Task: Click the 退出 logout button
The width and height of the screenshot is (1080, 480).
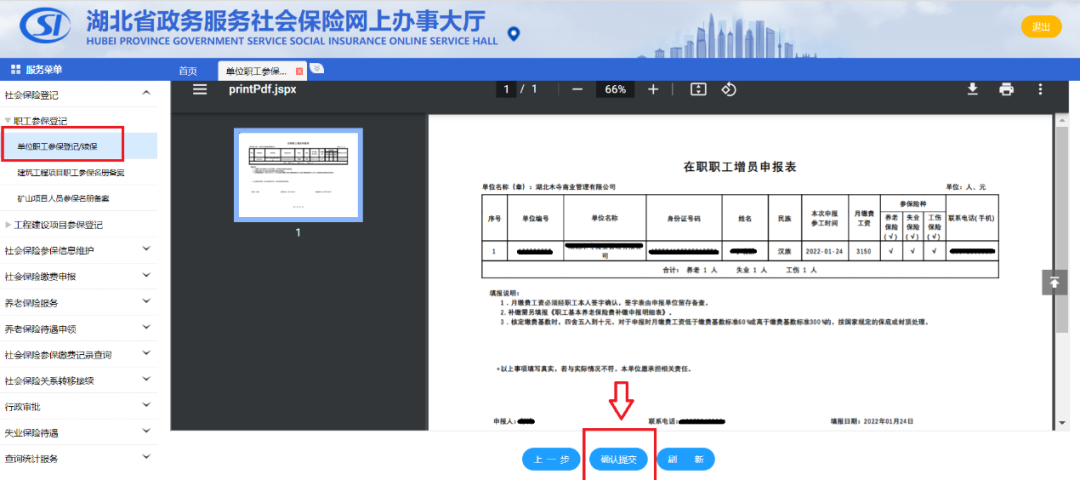Action: (1041, 27)
